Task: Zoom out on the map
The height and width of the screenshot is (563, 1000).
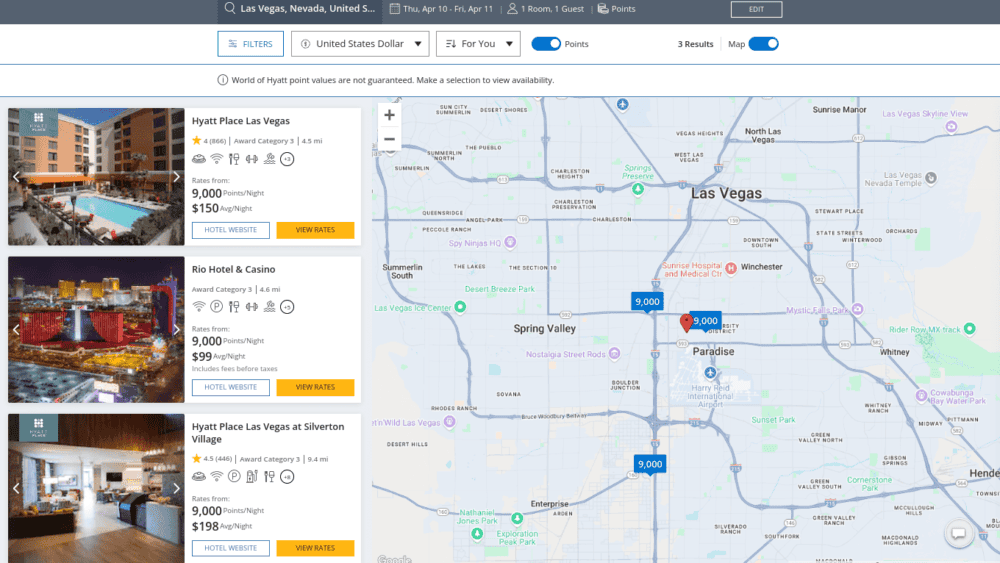Action: point(389,139)
